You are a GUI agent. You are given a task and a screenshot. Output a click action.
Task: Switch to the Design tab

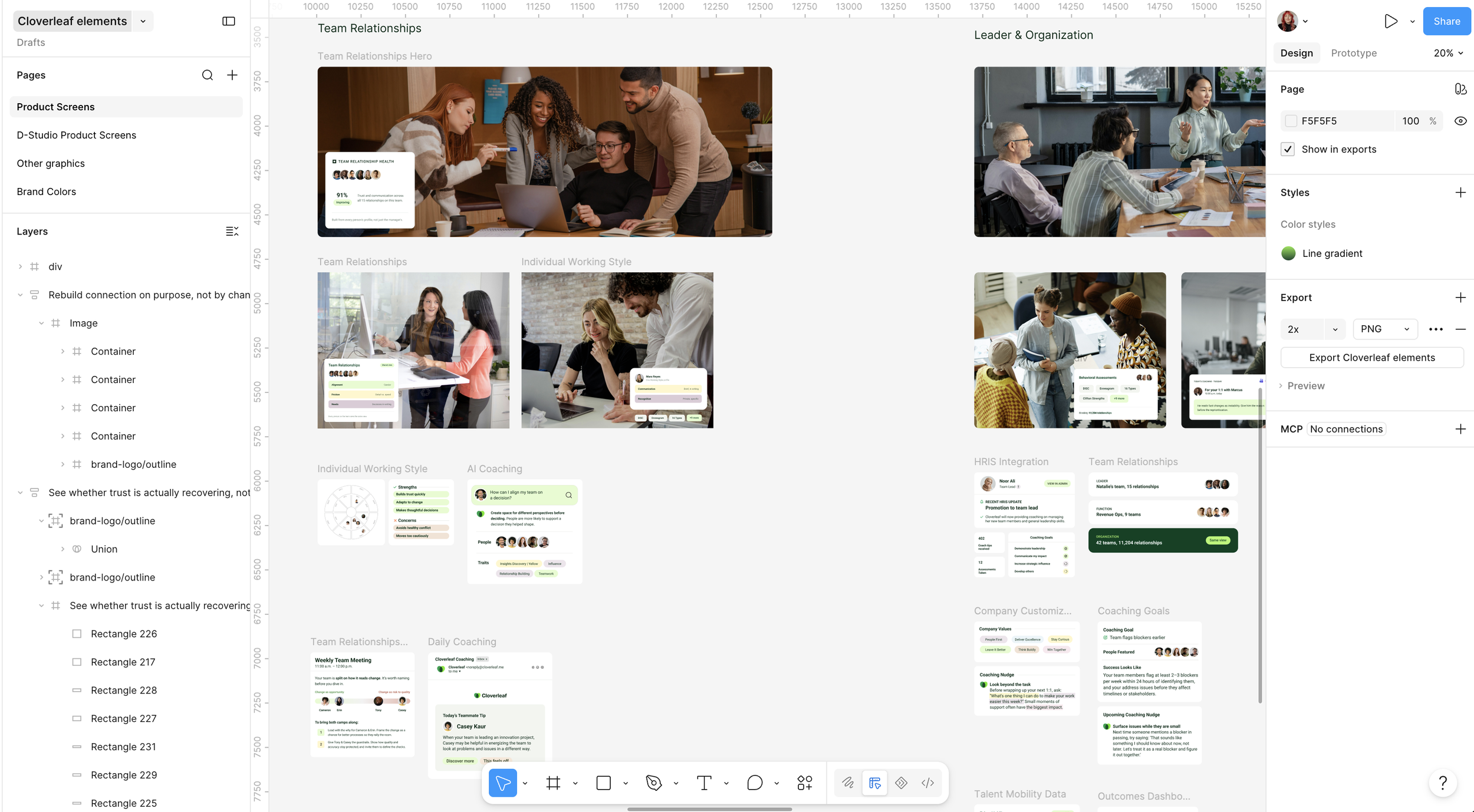click(x=1297, y=53)
